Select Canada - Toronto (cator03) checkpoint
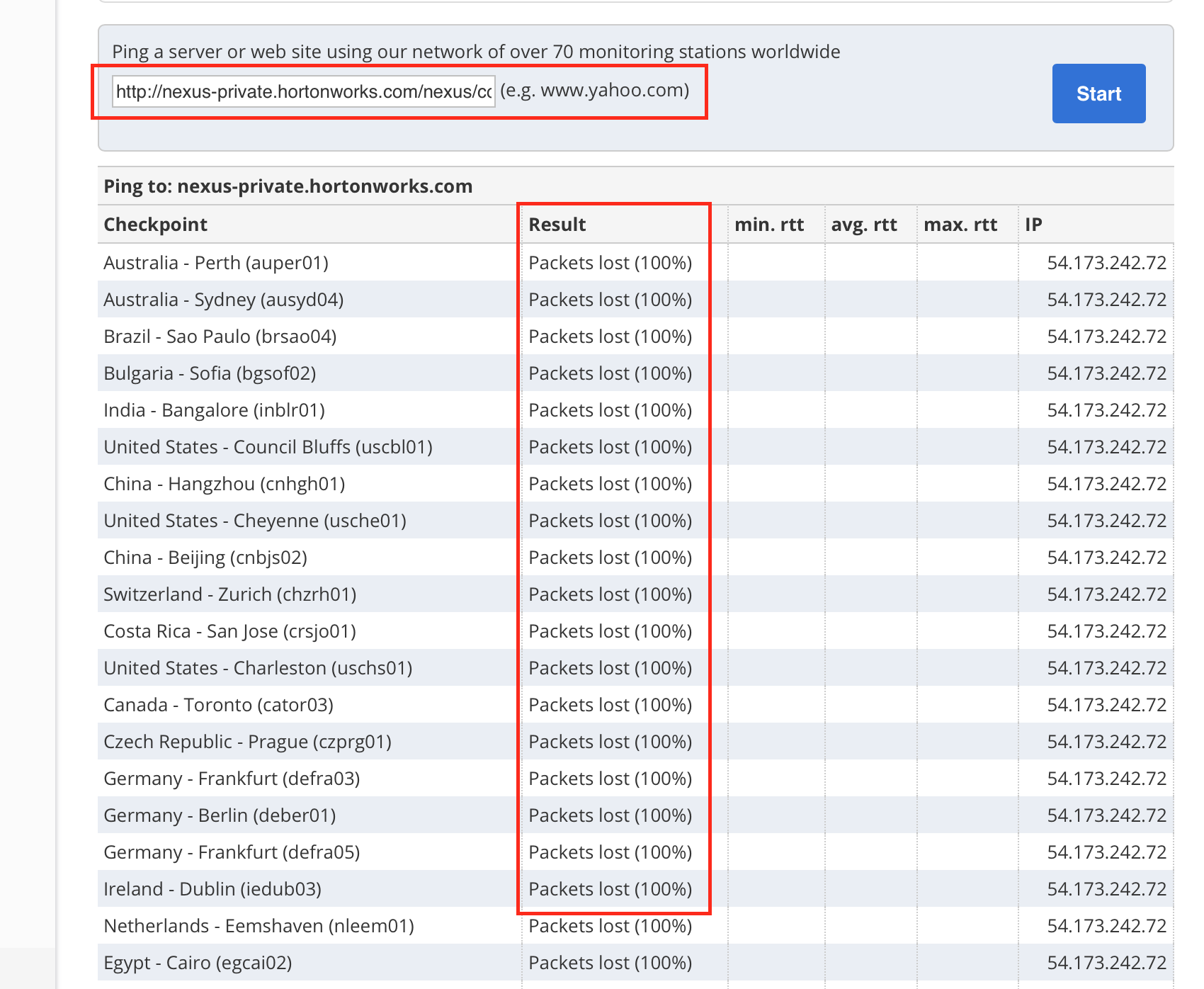 click(x=218, y=705)
